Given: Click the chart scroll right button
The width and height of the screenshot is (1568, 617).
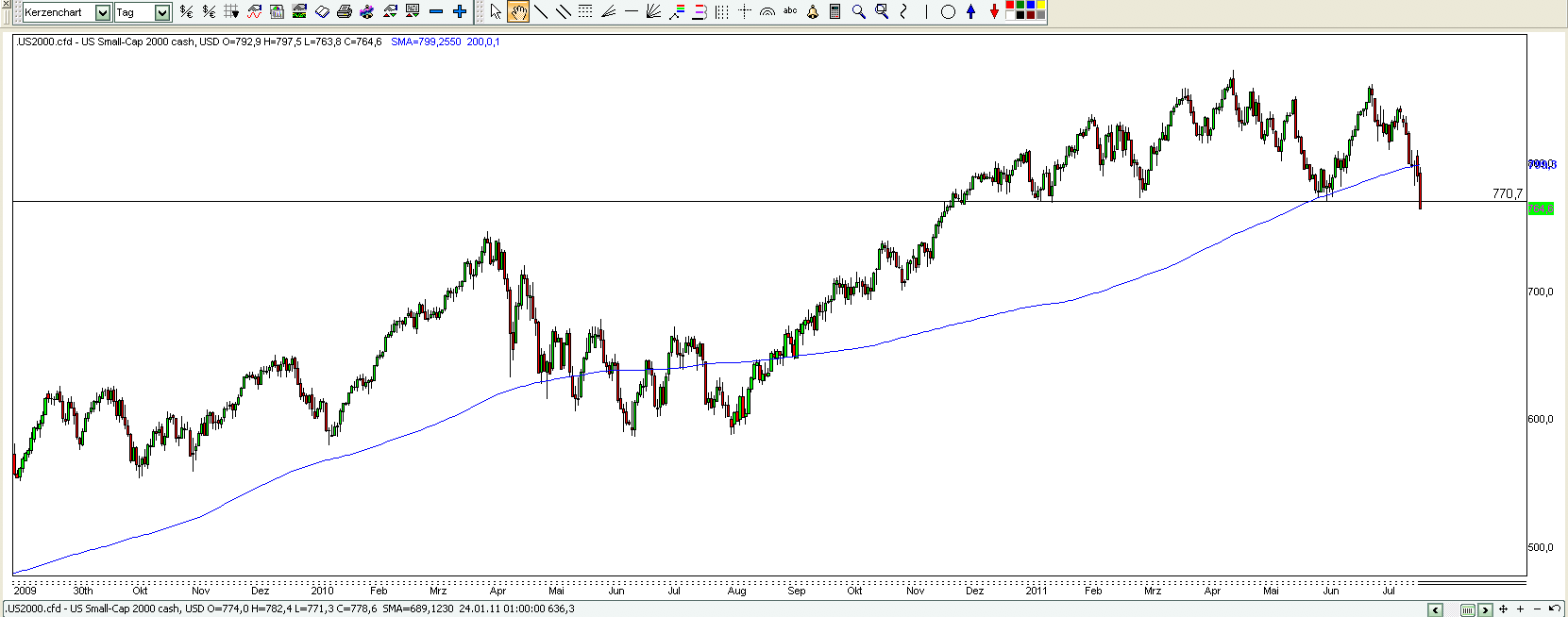Looking at the screenshot, I should pyautogui.click(x=1485, y=609).
